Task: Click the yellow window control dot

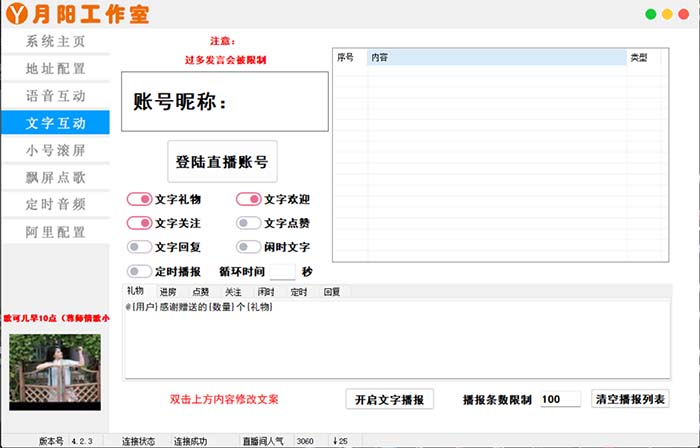Action: tap(666, 15)
